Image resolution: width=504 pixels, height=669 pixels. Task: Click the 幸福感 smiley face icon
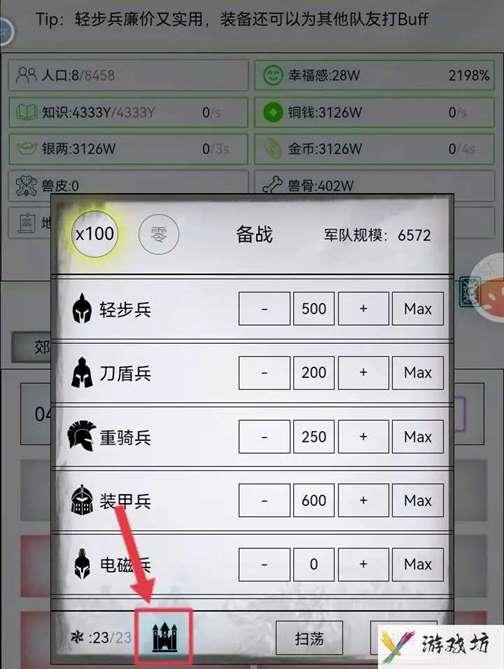coord(272,76)
